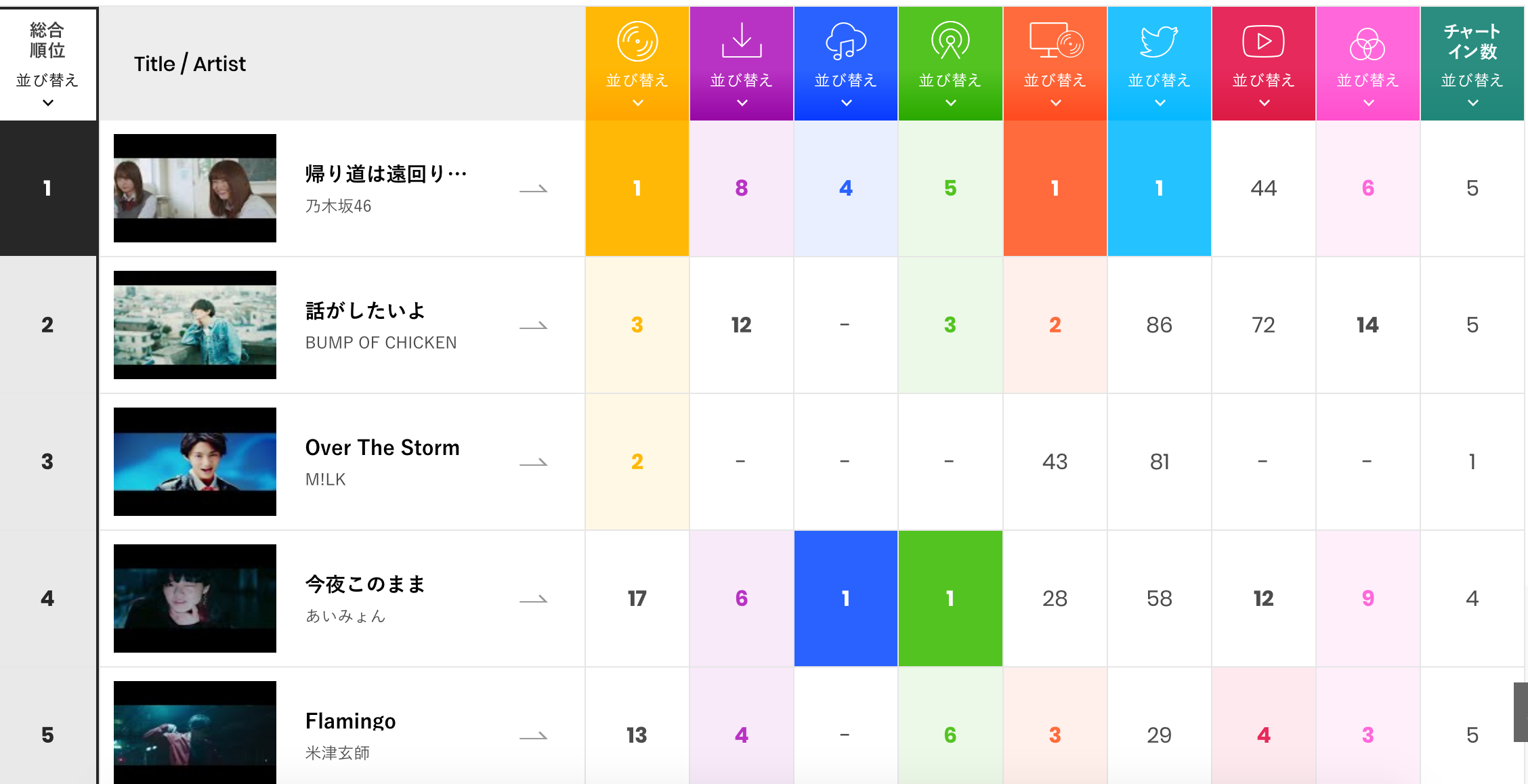
Task: Click the Title / Artist column header
Action: [190, 64]
